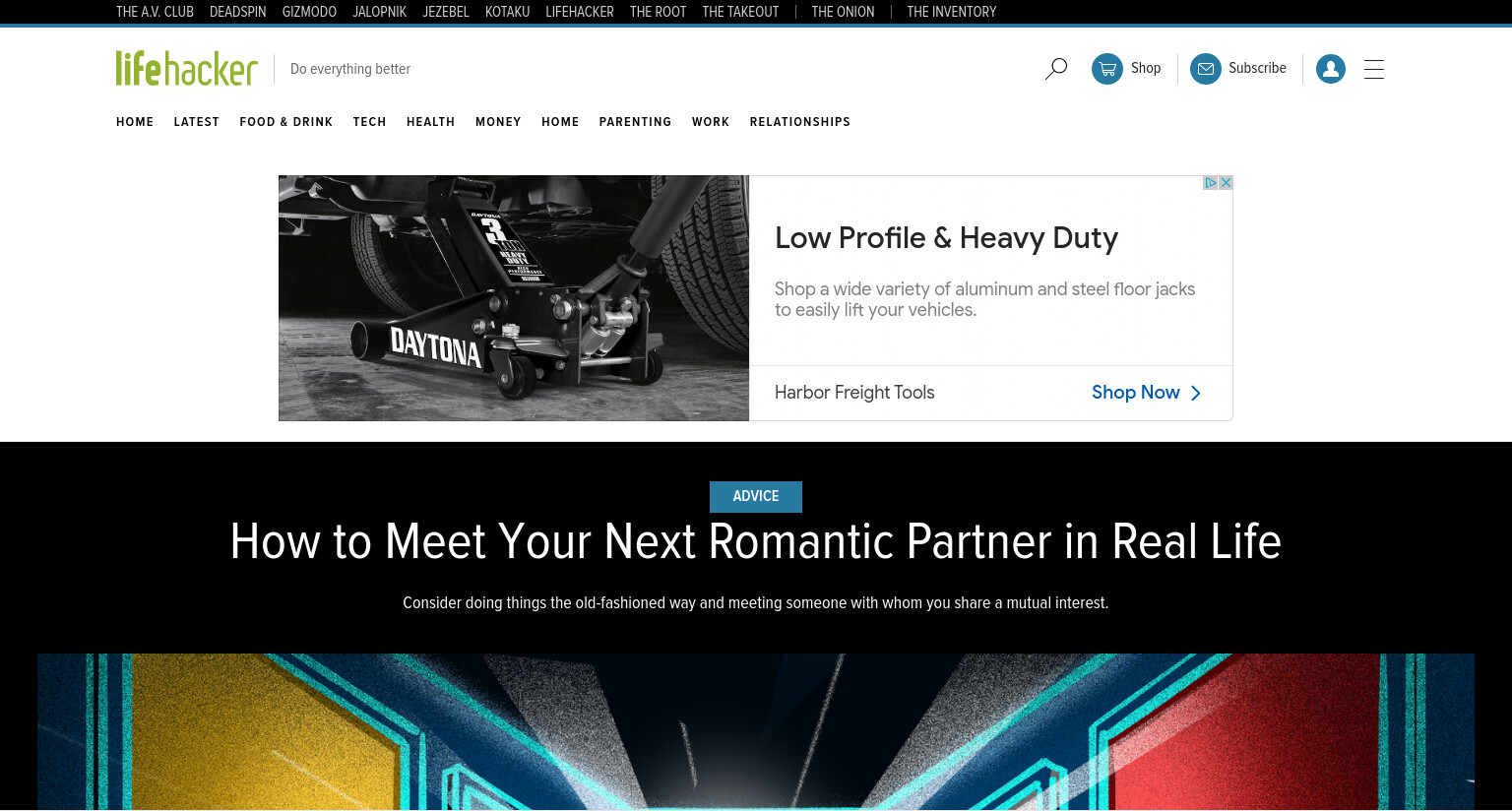Screen dimensions: 1512x811
Task: Click the Daytona floor jack ad image
Action: pos(514,298)
